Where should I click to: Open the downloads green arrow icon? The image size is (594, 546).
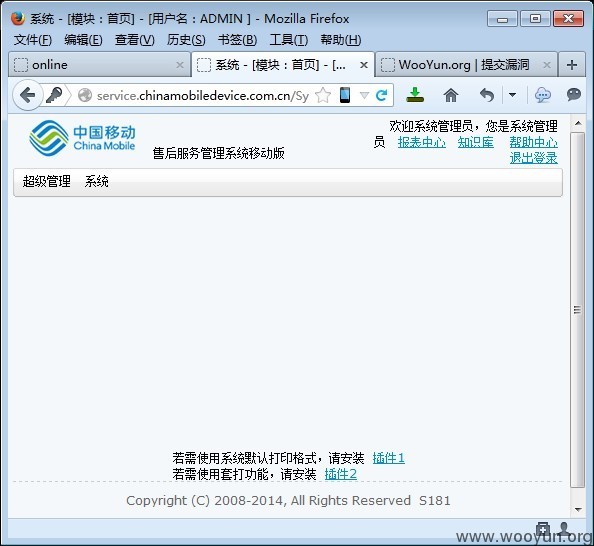pyautogui.click(x=415, y=95)
